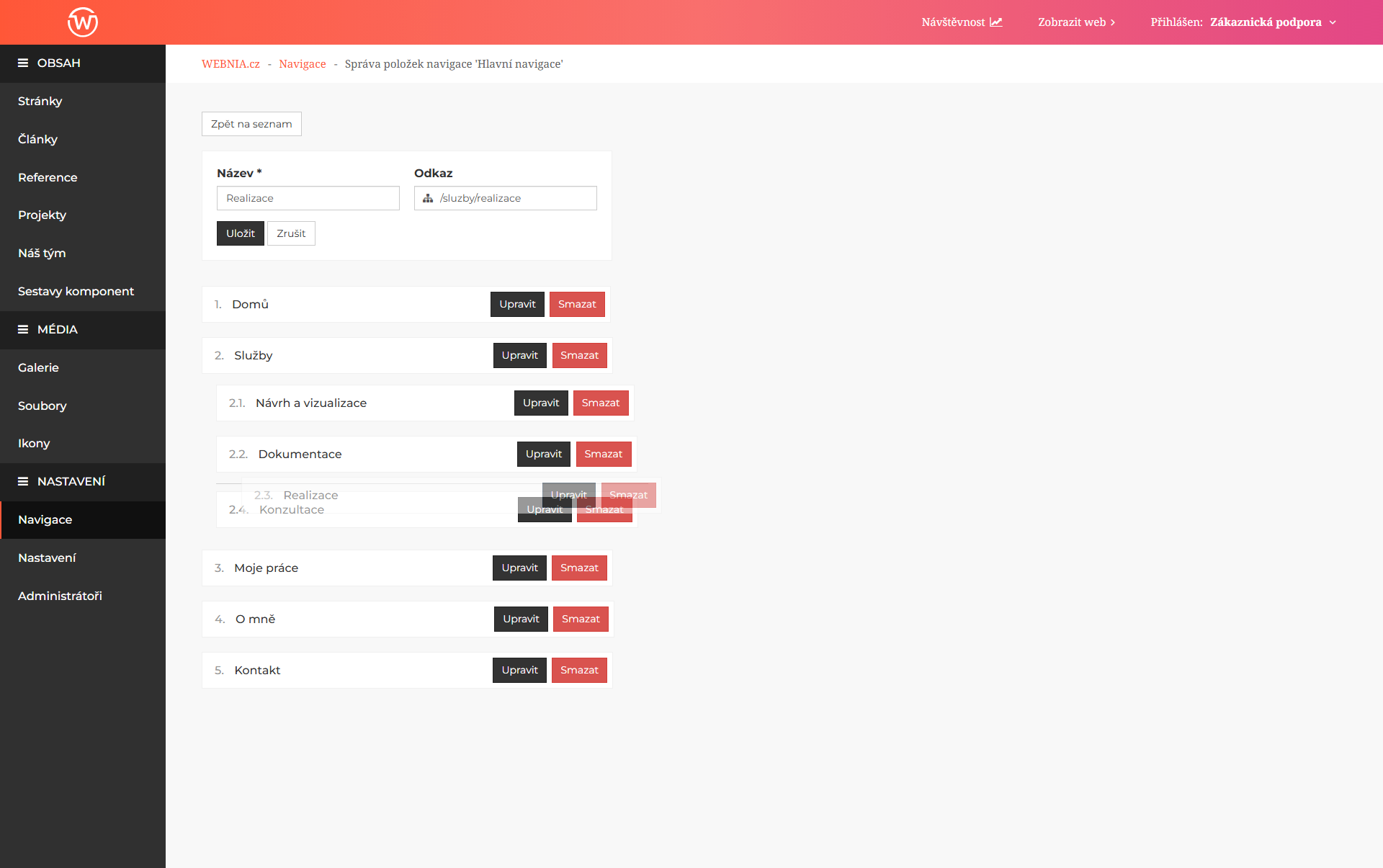Click Upravit for Moje práce

pos(520,568)
